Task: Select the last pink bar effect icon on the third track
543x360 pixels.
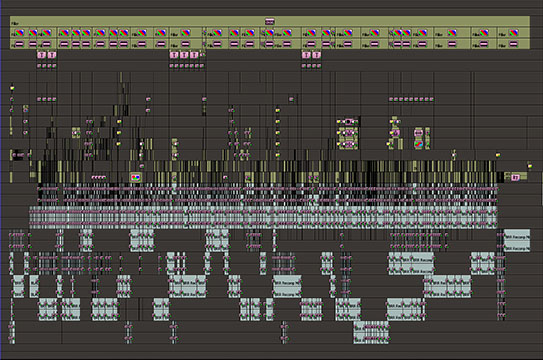Action: pyautogui.click(x=513, y=44)
